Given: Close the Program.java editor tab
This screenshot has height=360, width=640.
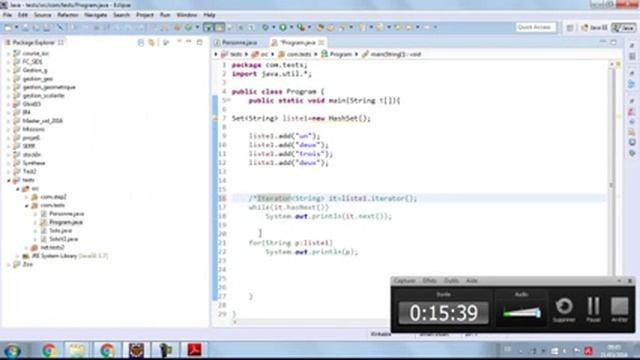Looking at the screenshot, I should [322, 42].
